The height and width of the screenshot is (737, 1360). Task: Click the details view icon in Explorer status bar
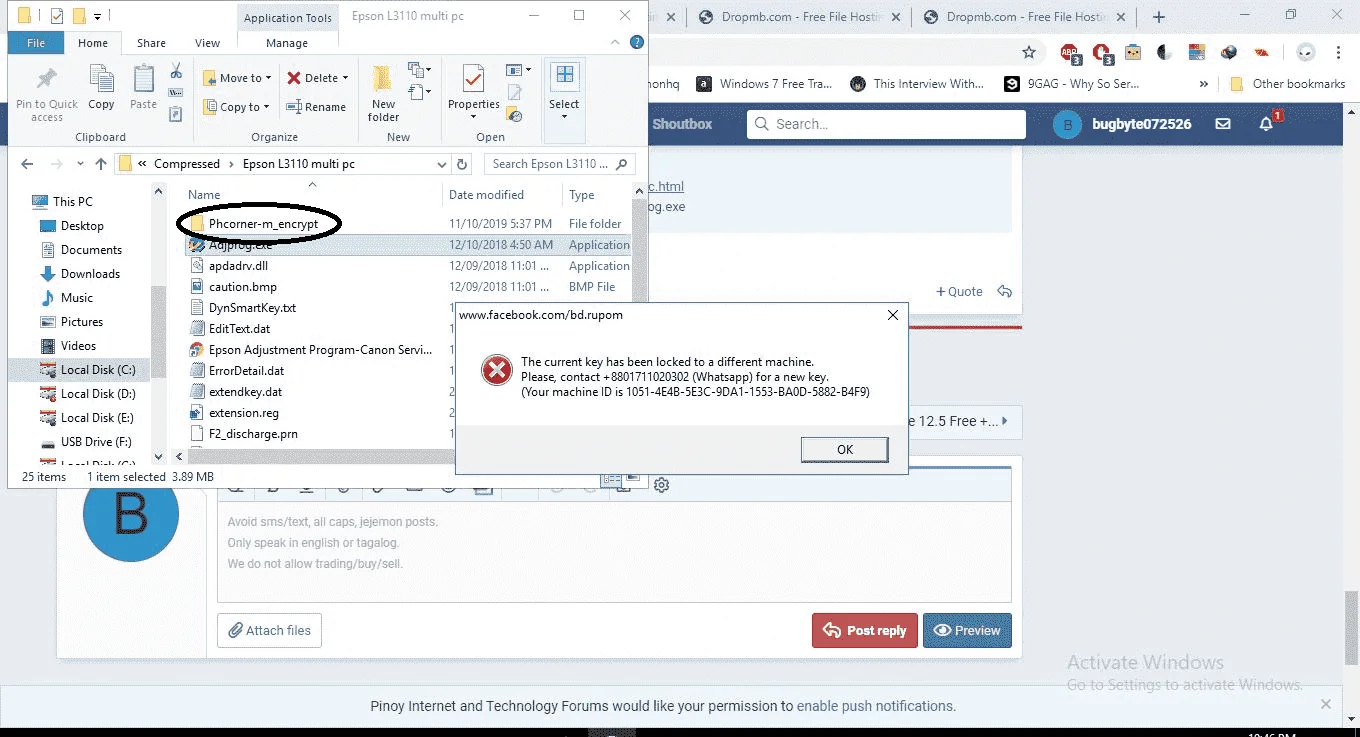[611, 481]
